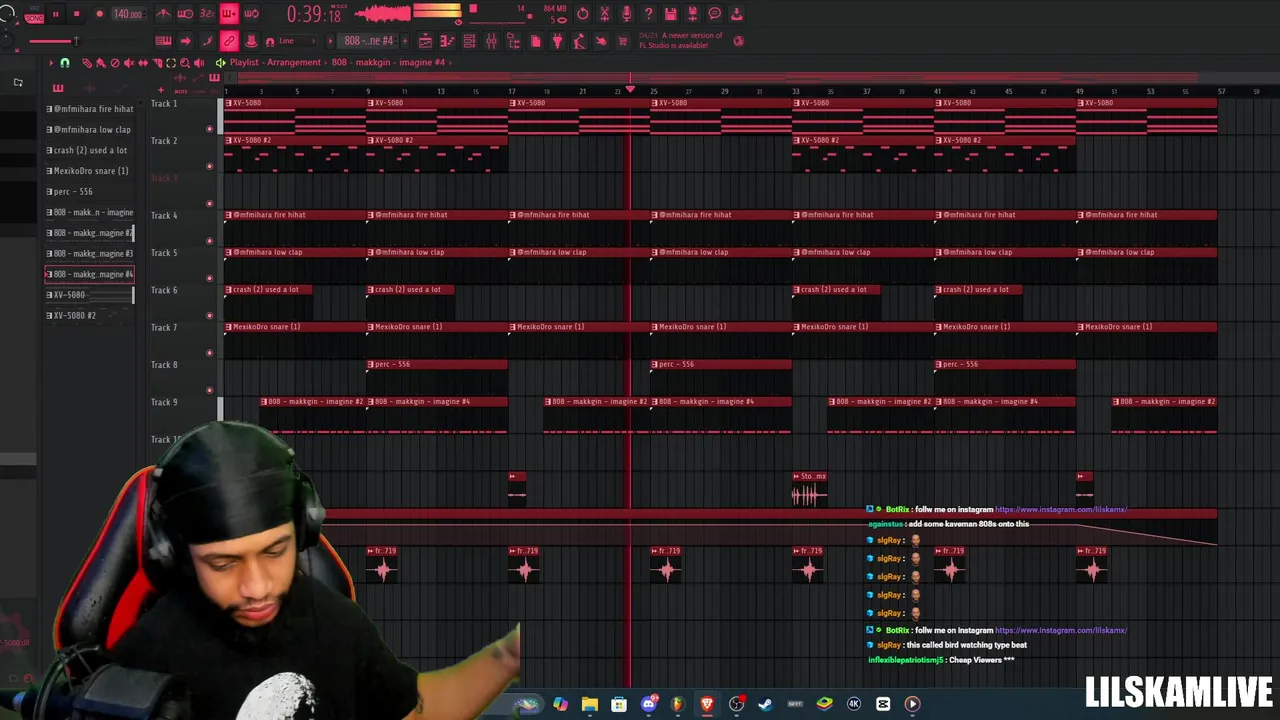The height and width of the screenshot is (720, 1280).
Task: Click the cut scissors icon in top toolbar
Action: tap(604, 14)
